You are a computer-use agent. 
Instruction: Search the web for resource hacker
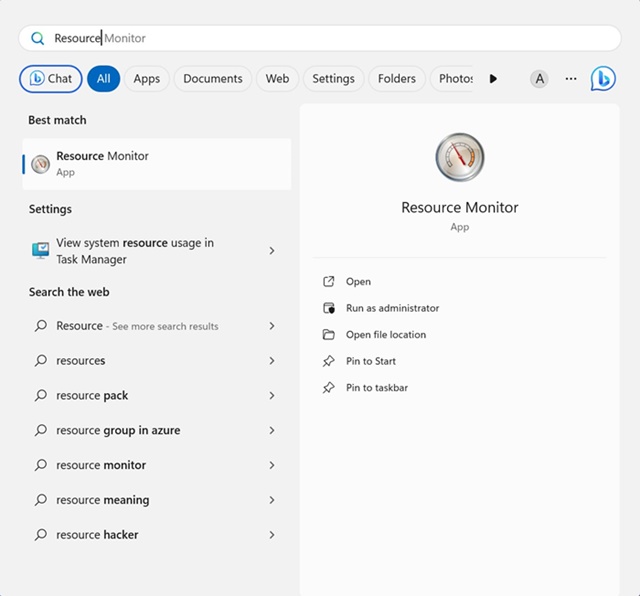pyautogui.click(x=157, y=535)
